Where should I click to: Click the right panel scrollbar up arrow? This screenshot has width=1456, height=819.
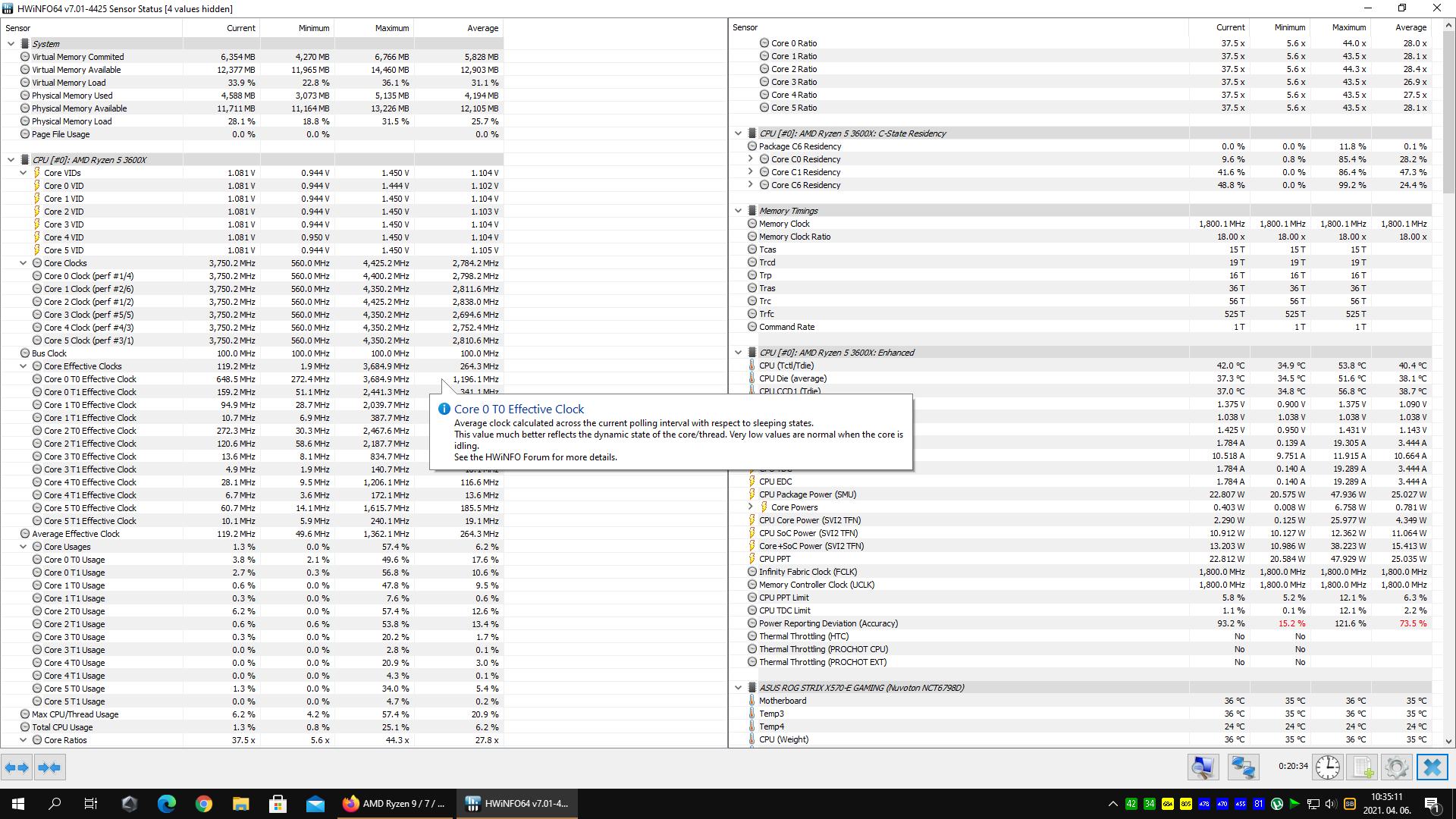pyautogui.click(x=1448, y=26)
